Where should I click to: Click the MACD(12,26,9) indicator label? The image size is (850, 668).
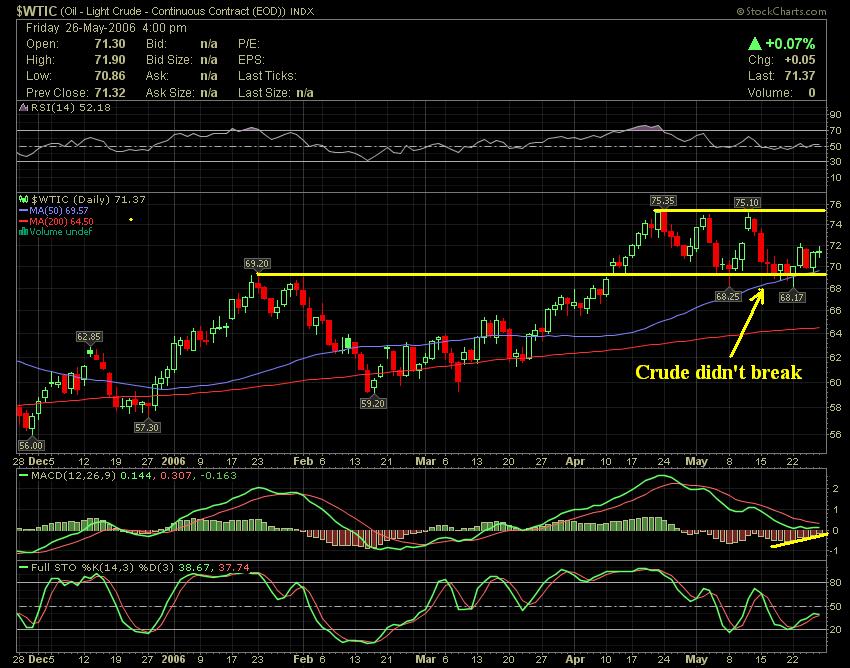(x=73, y=476)
